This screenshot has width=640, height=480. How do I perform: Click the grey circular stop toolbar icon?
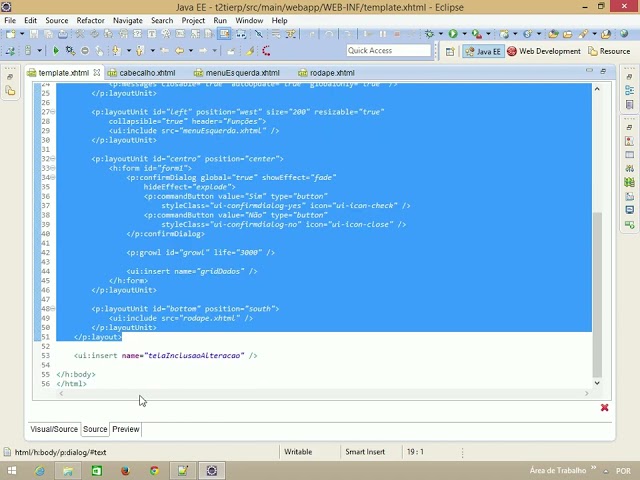coord(85,51)
